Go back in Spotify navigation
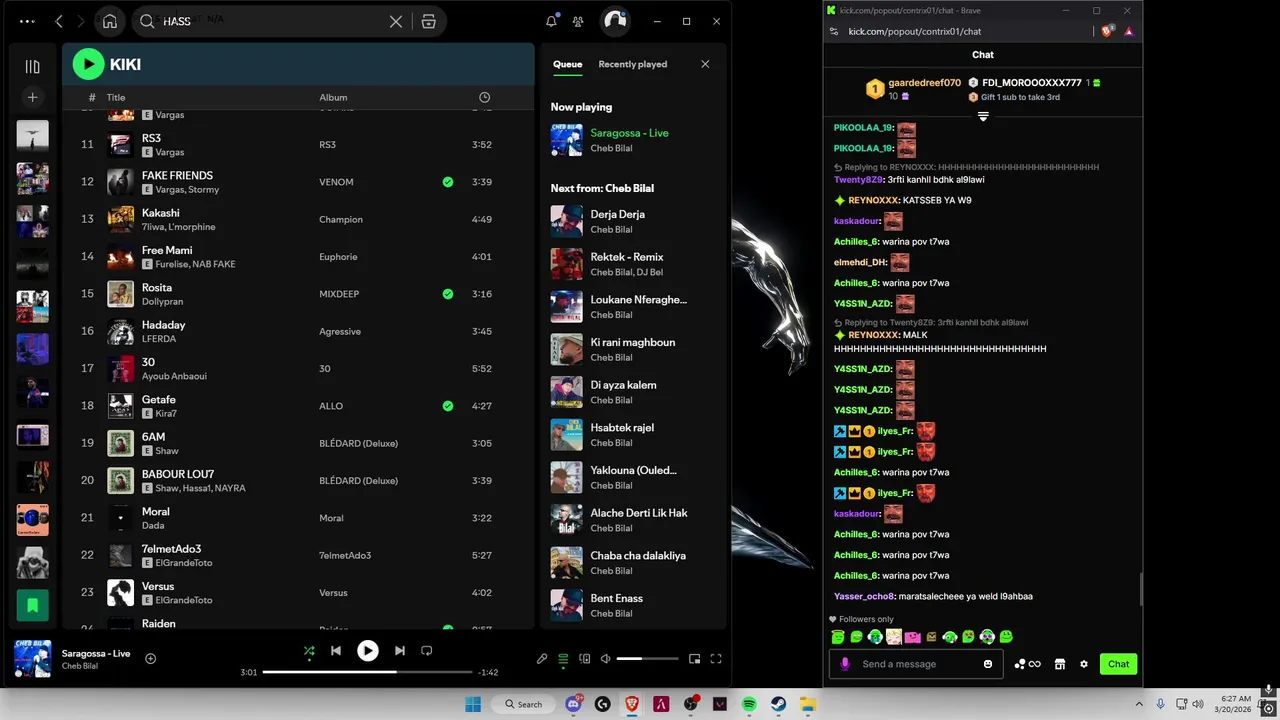This screenshot has height=720, width=1280. 59,21
